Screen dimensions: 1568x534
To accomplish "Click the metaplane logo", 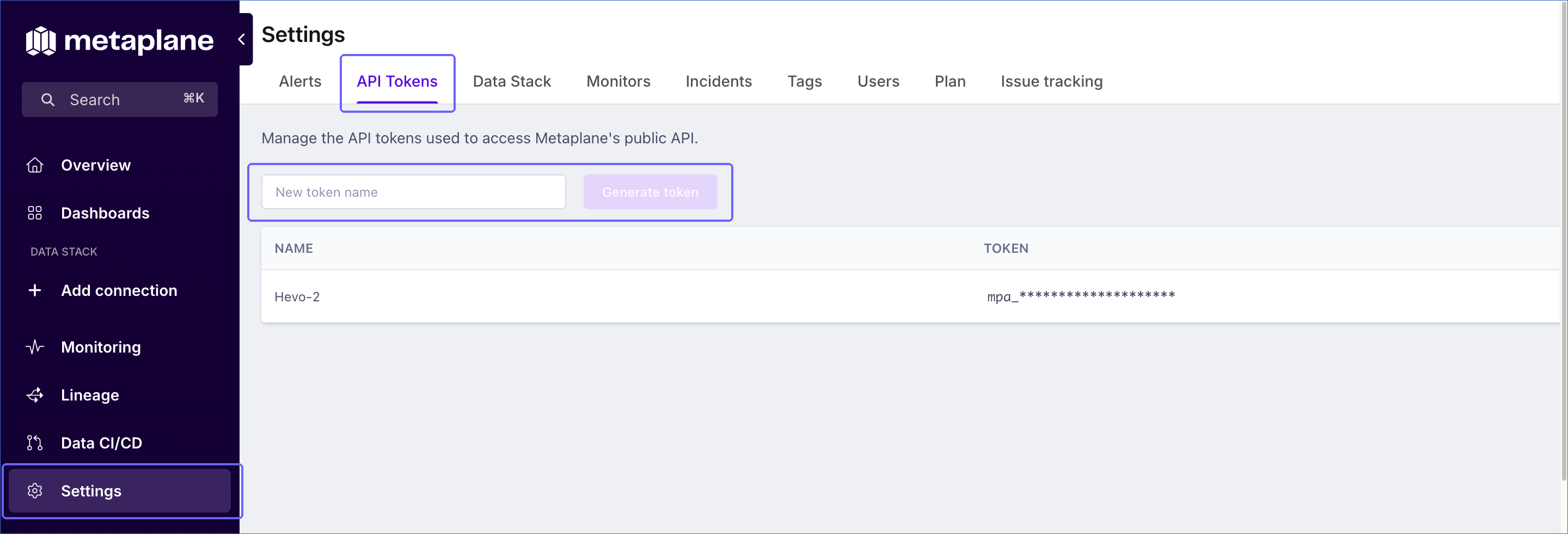I will pyautogui.click(x=120, y=41).
